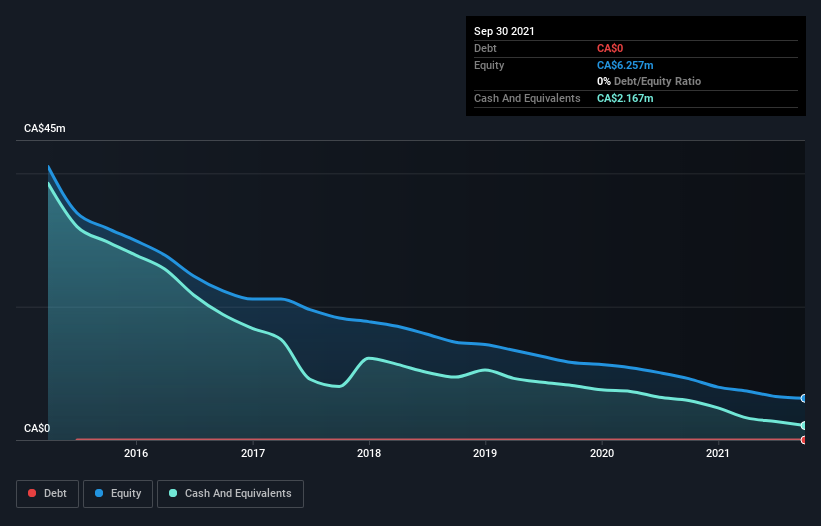821x526 pixels.
Task: Click the Equity row label in tooltip
Action: pos(489,65)
